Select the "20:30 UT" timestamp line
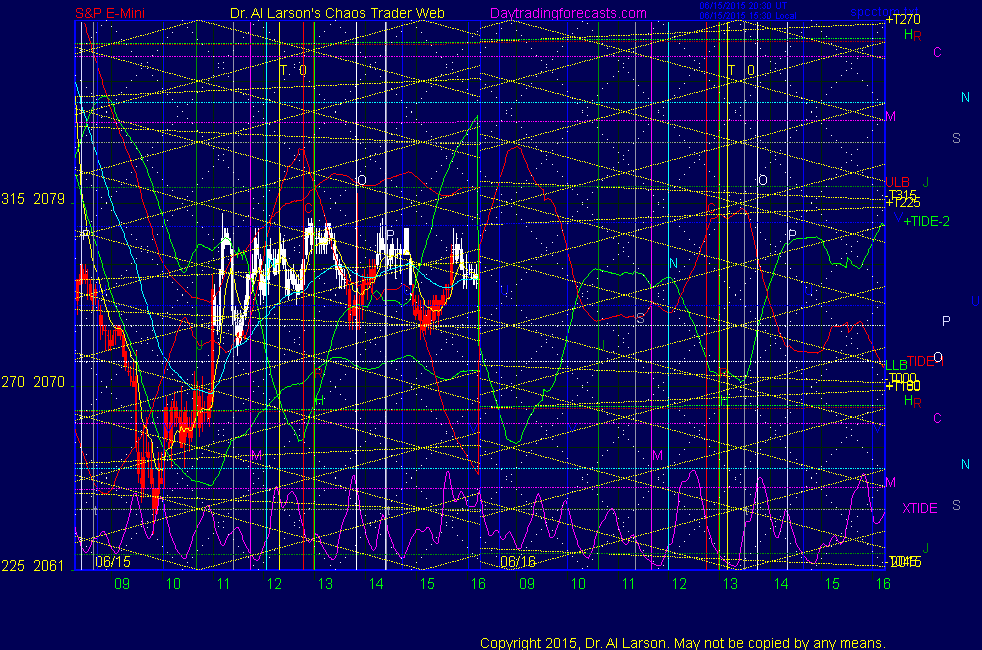This screenshot has width=982, height=650. [743, 6]
